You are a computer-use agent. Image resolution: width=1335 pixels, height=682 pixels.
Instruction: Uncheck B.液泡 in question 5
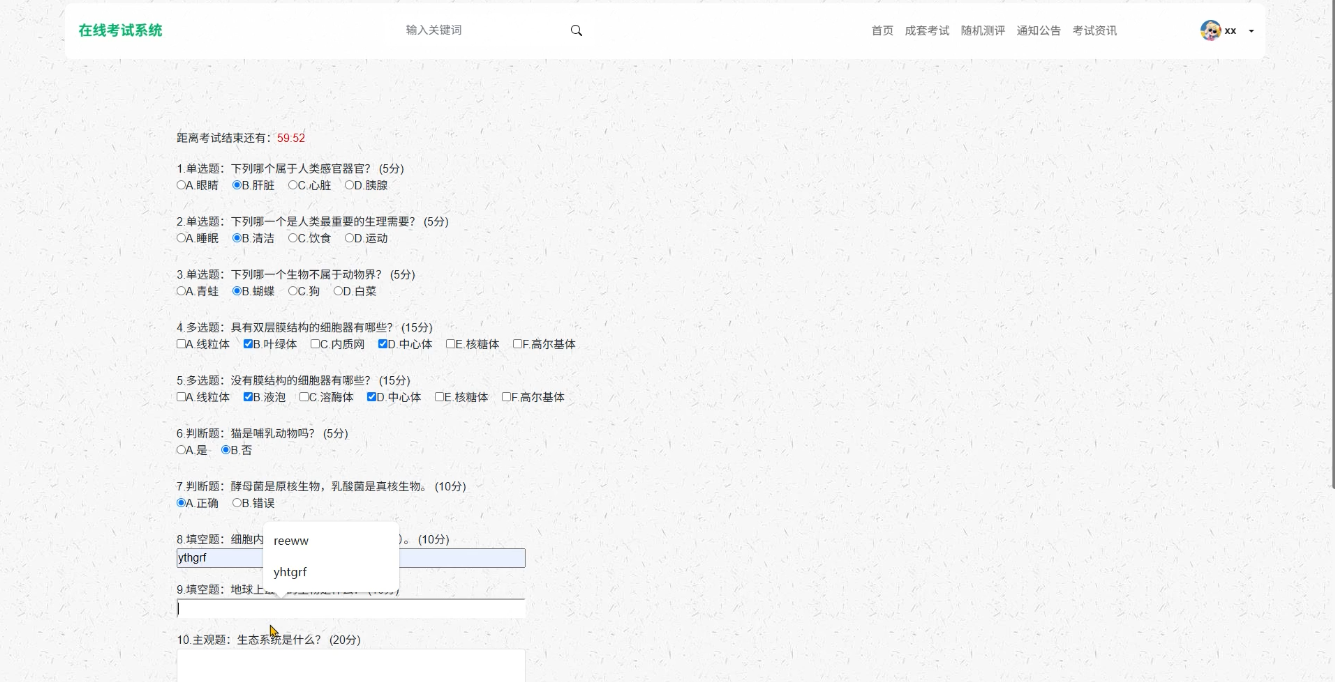(x=248, y=397)
